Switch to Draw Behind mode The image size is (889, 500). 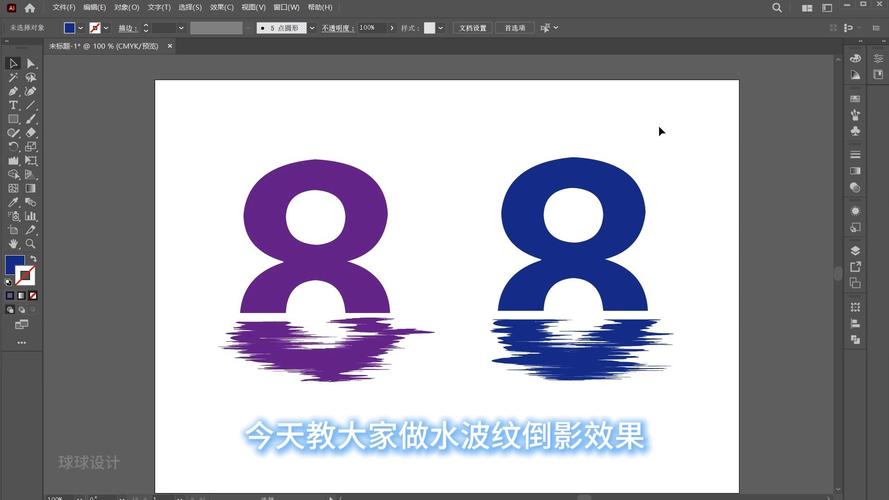pyautogui.click(x=22, y=310)
